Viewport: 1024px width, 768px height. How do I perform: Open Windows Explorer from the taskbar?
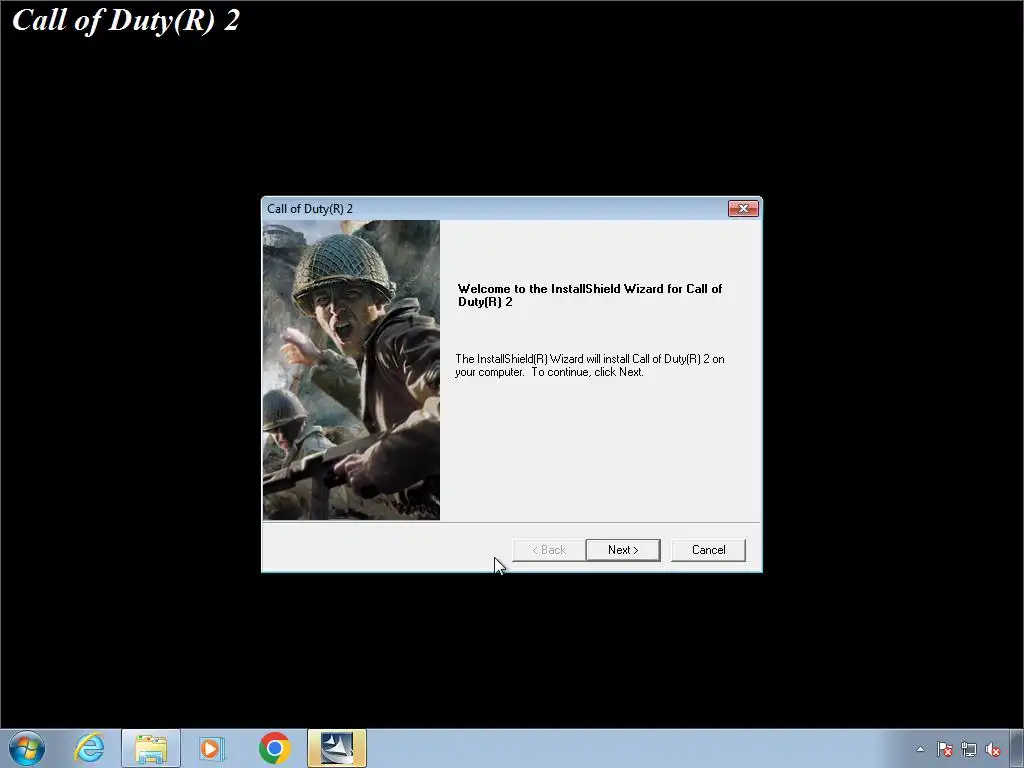pos(151,748)
